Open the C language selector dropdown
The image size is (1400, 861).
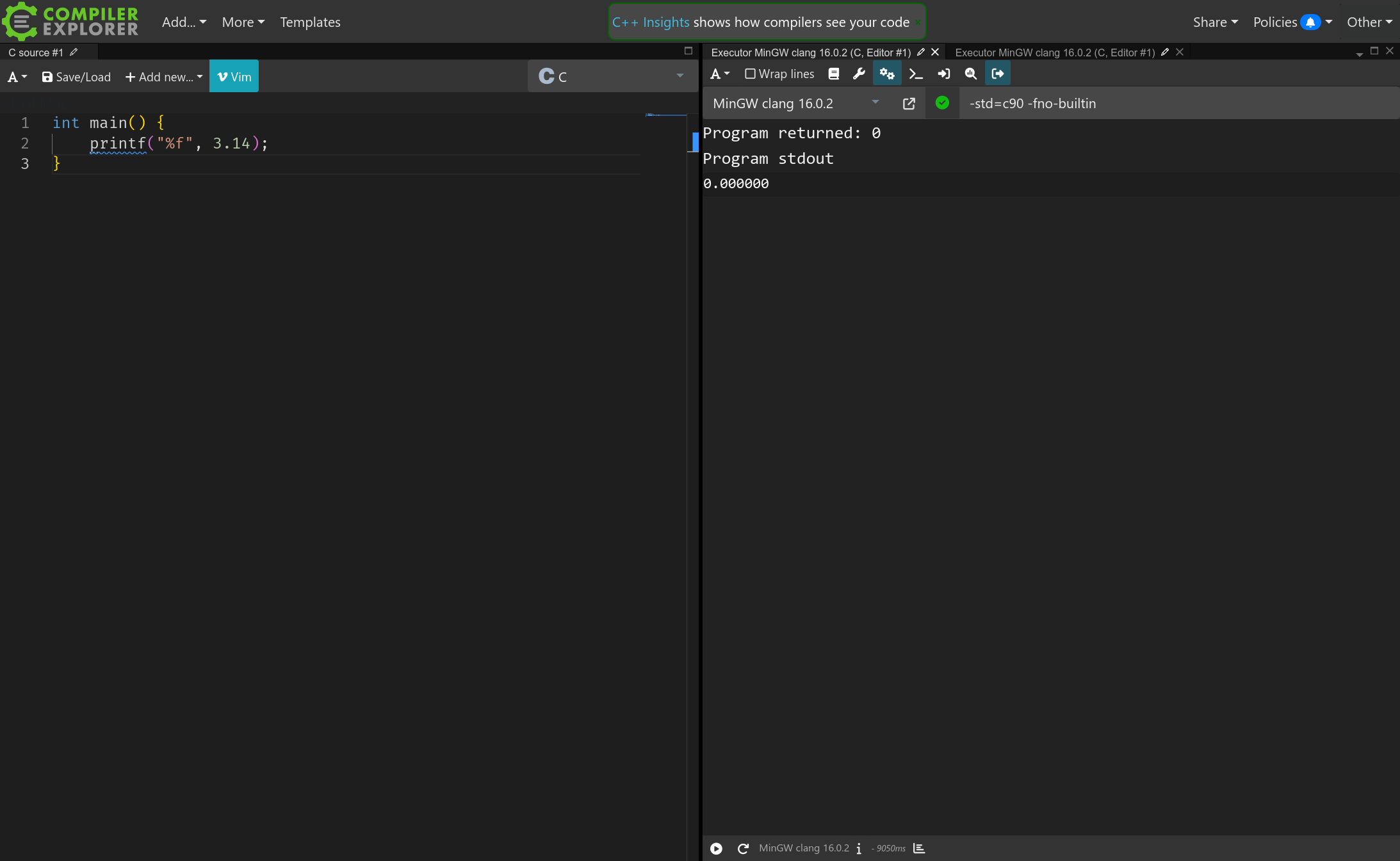[x=612, y=77]
